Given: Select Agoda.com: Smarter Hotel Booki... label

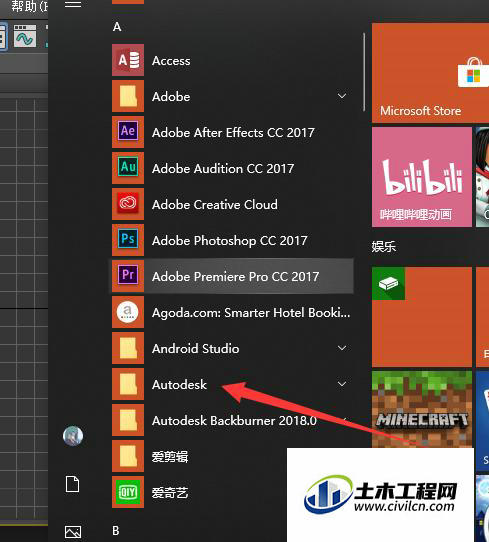Looking at the screenshot, I should [251, 313].
